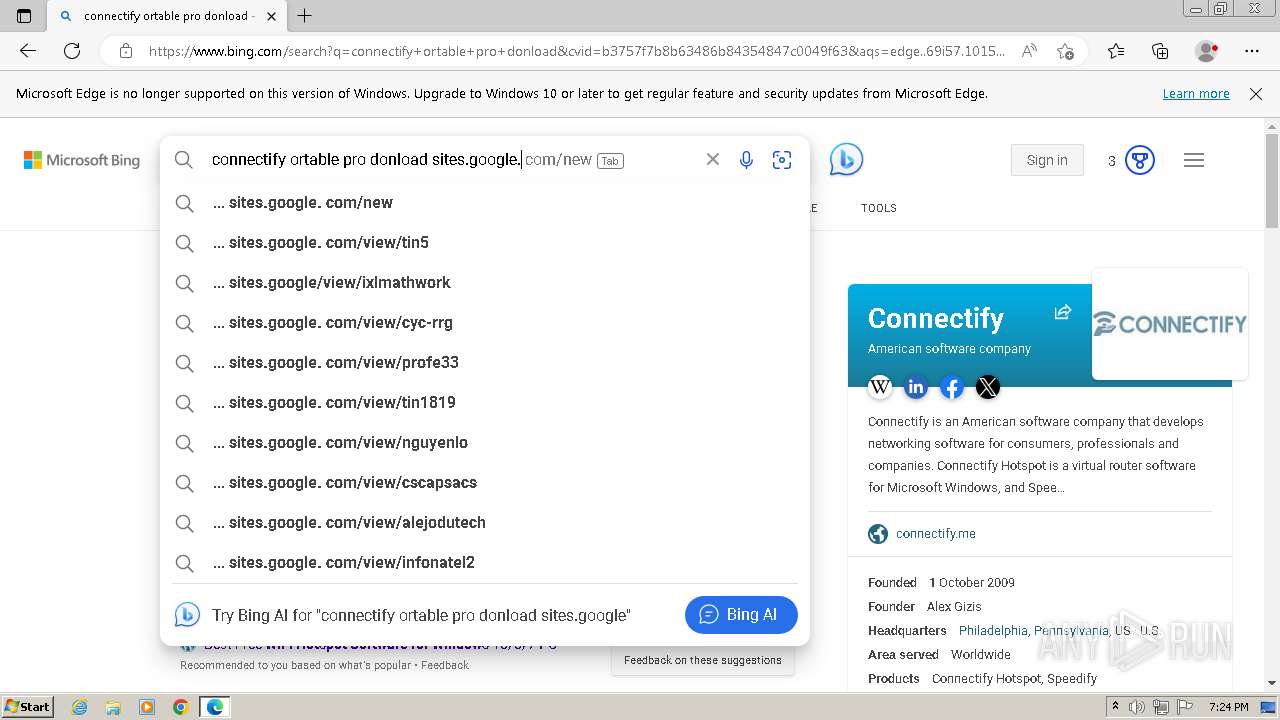Open Windows Media Player taskbar icon

click(x=147, y=707)
